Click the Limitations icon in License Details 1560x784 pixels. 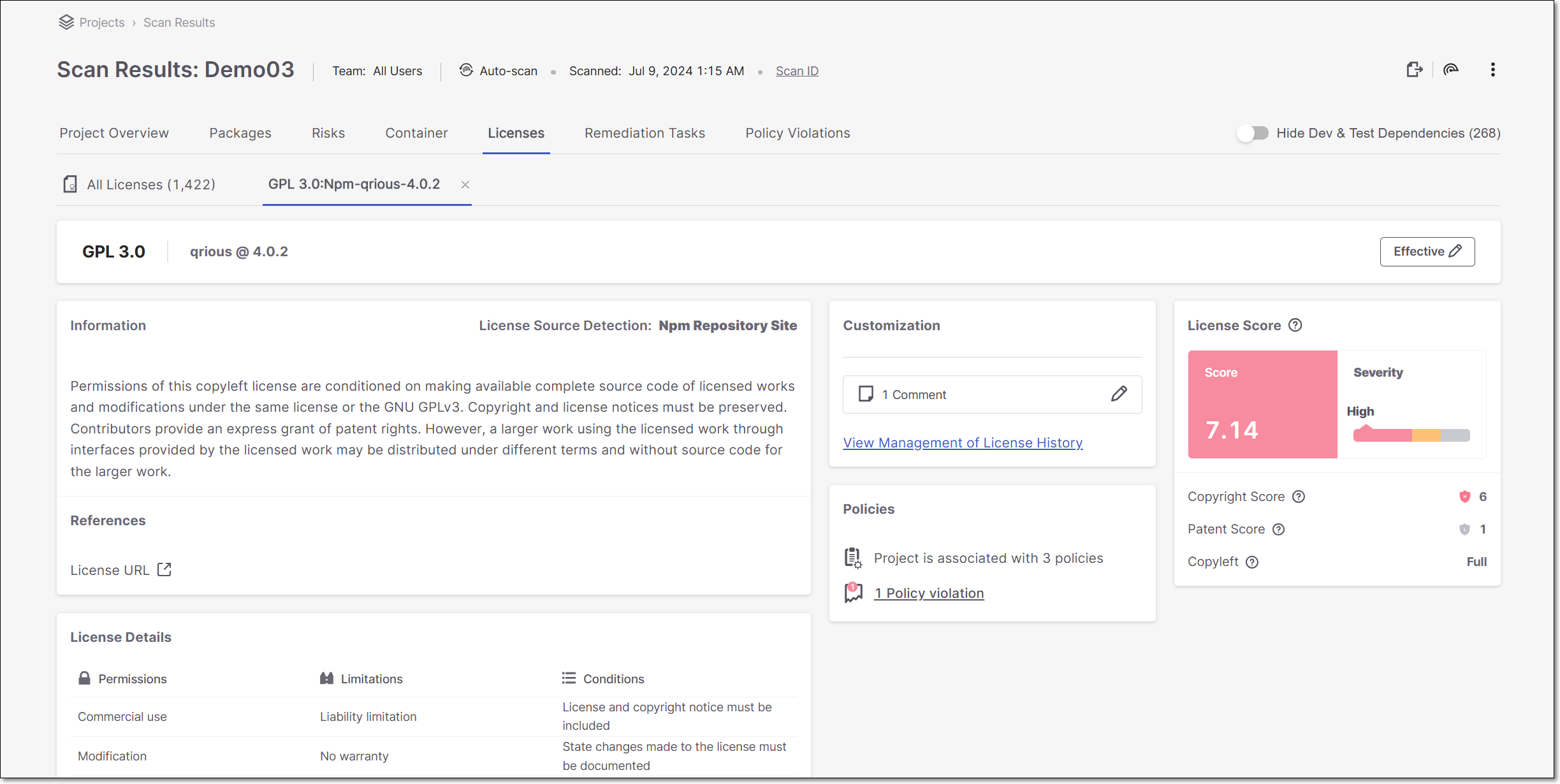[326, 678]
